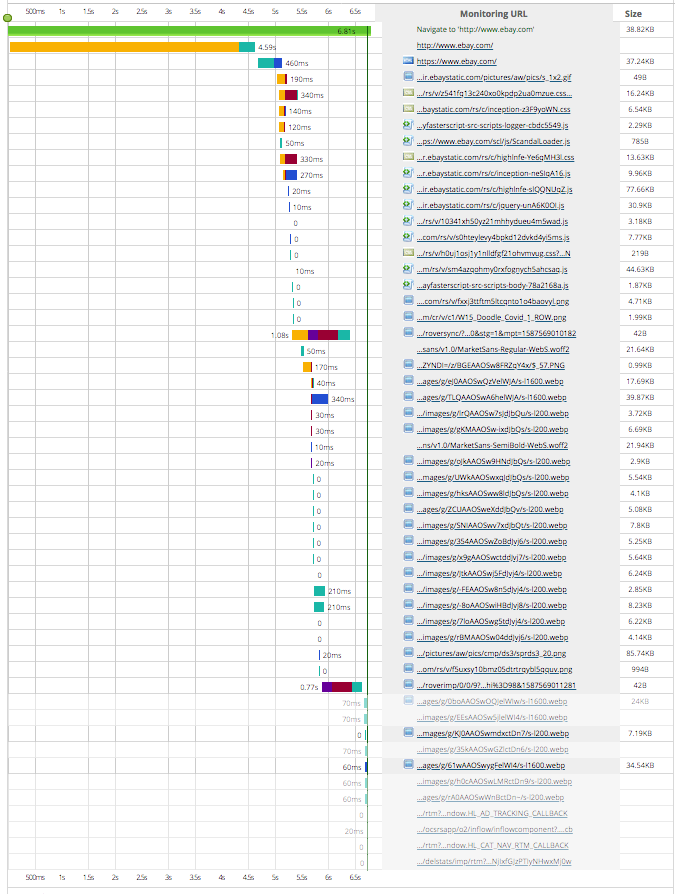Click the 77.66KB size value
The width and height of the screenshot is (683, 894).
pos(640,189)
